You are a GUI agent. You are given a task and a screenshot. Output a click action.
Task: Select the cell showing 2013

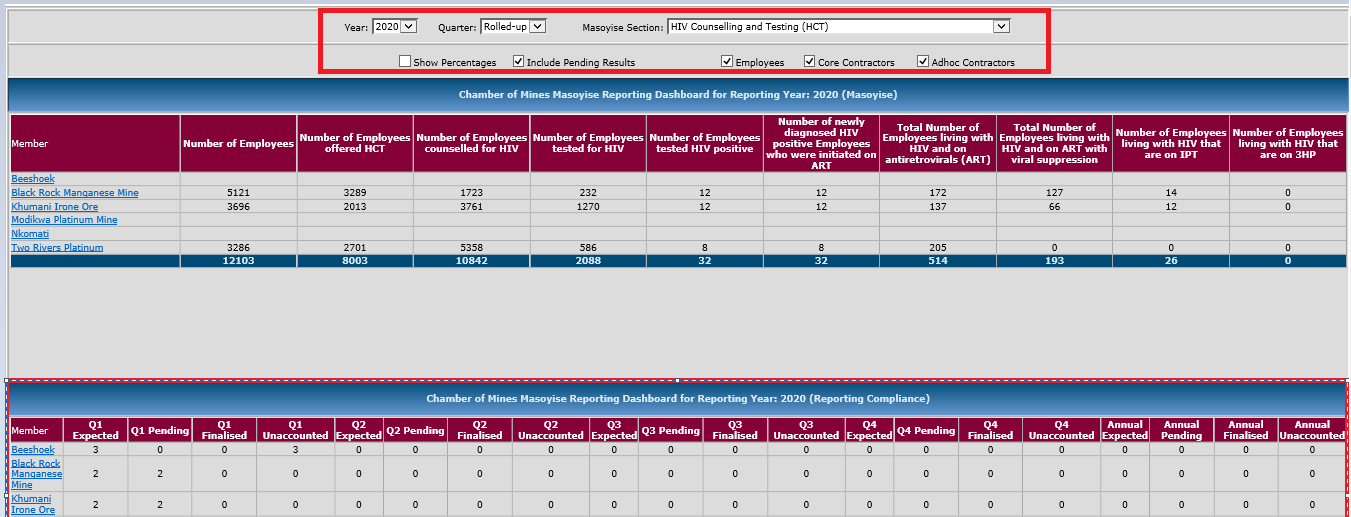[355, 206]
